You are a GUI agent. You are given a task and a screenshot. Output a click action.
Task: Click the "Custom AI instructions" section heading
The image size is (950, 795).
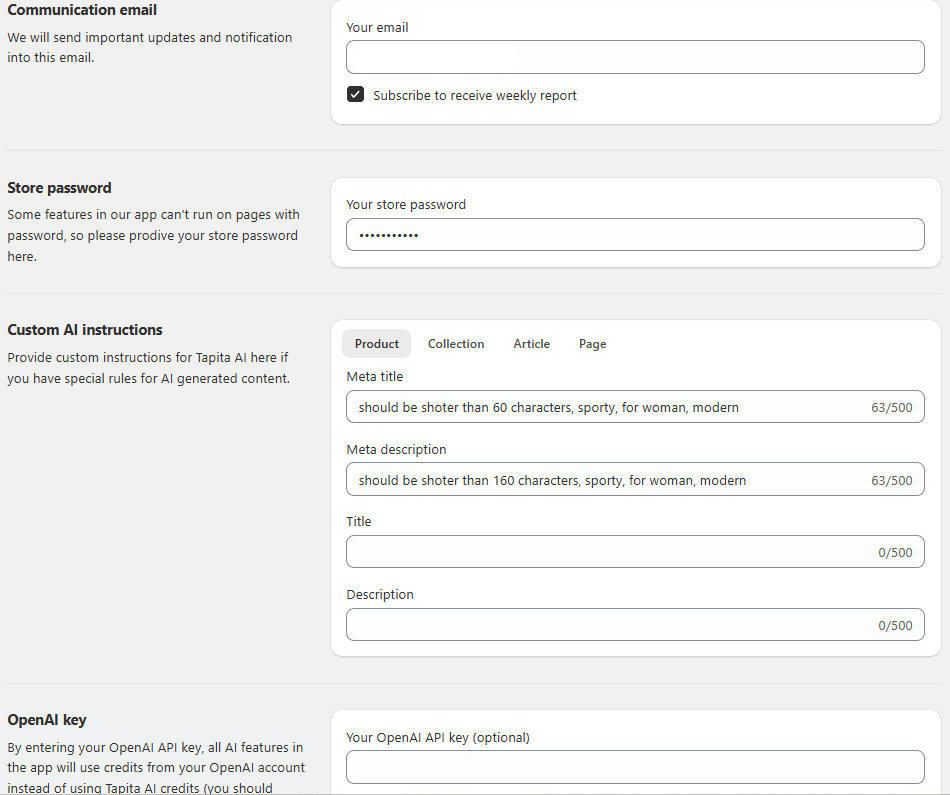85,330
